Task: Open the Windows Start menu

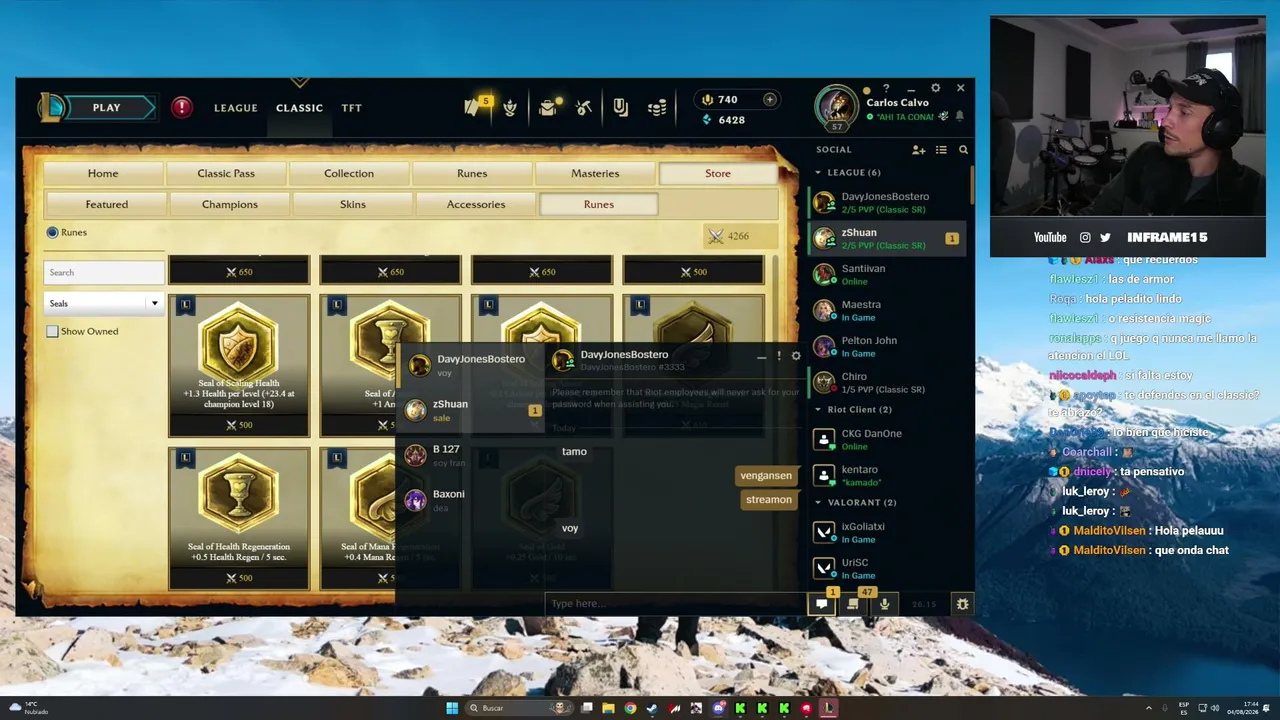Action: coord(452,708)
